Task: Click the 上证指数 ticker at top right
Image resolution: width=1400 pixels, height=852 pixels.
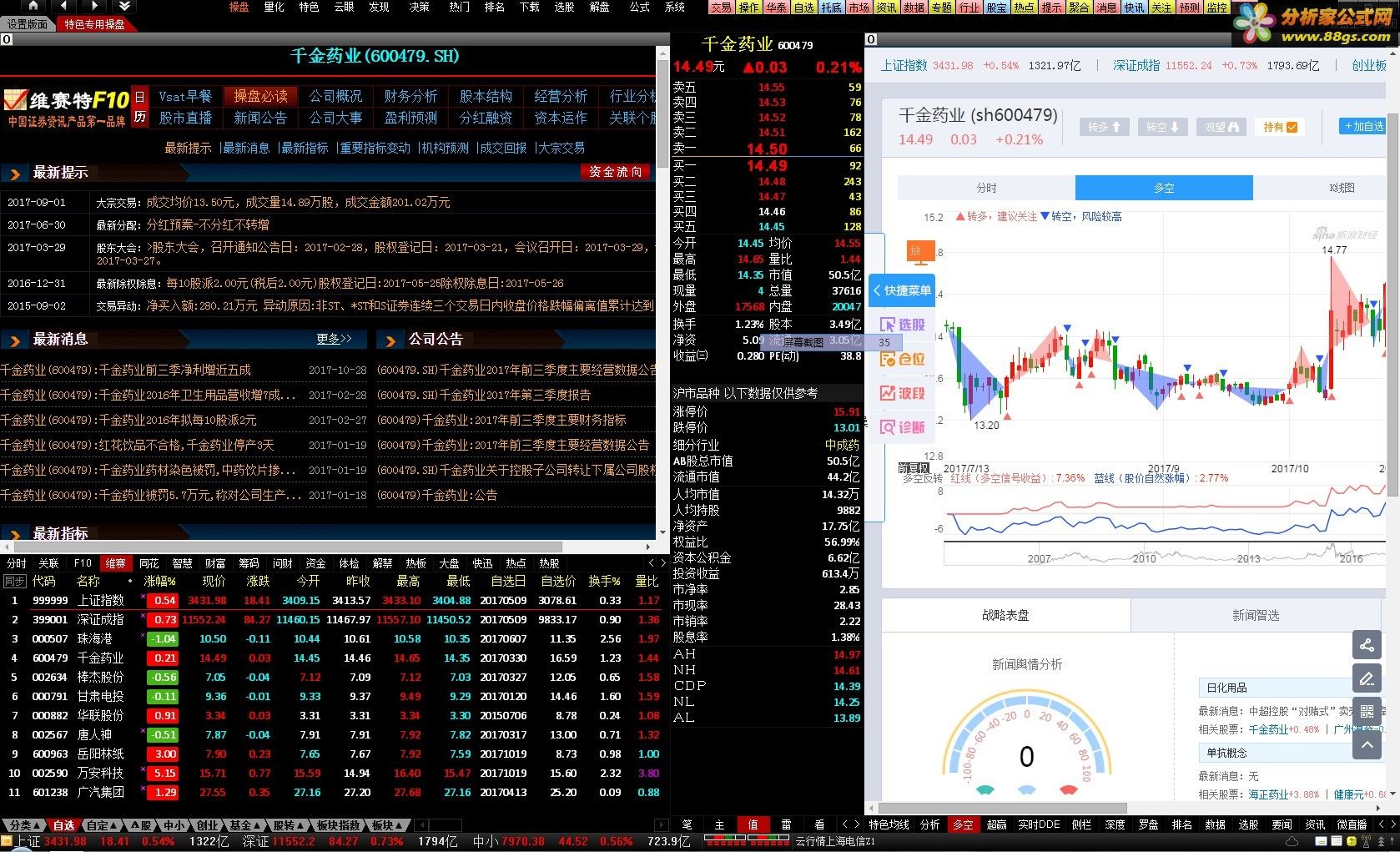Action: click(904, 65)
